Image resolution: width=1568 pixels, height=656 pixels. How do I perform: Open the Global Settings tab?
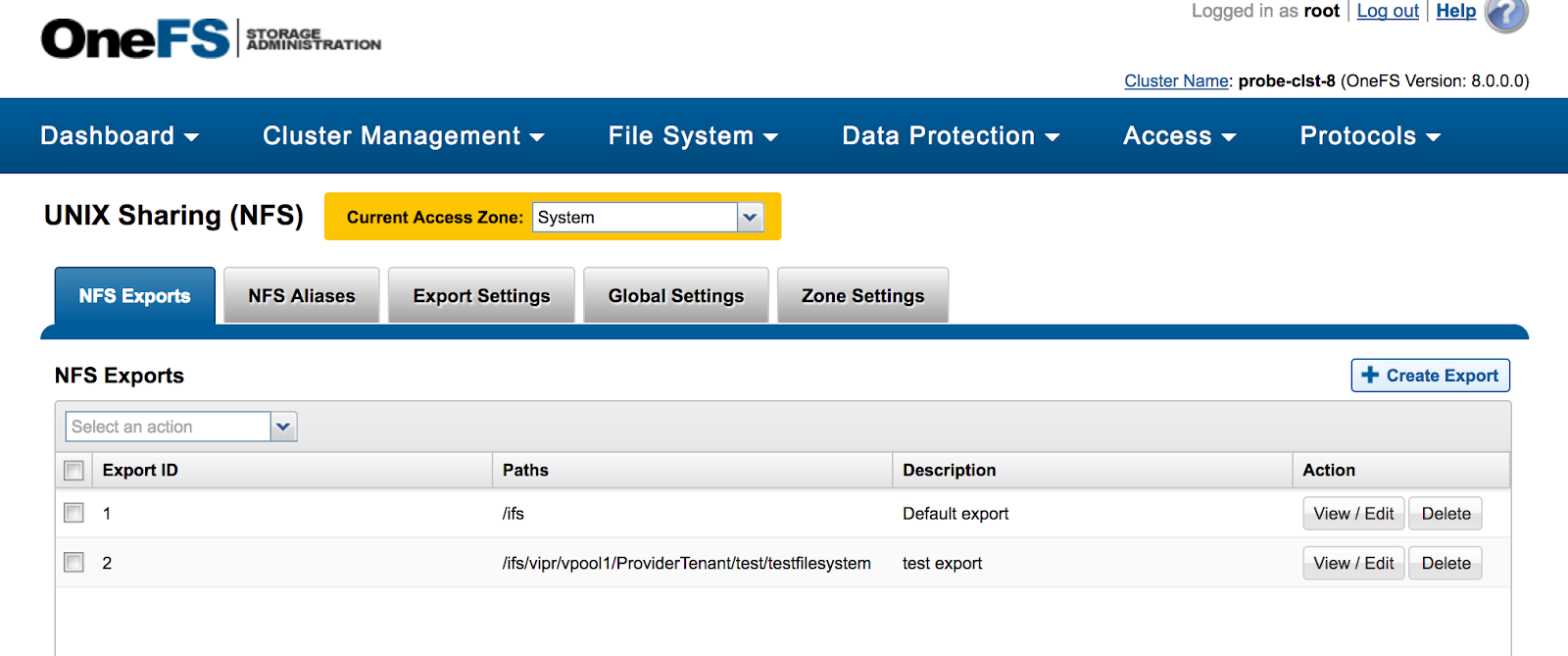pyautogui.click(x=676, y=296)
